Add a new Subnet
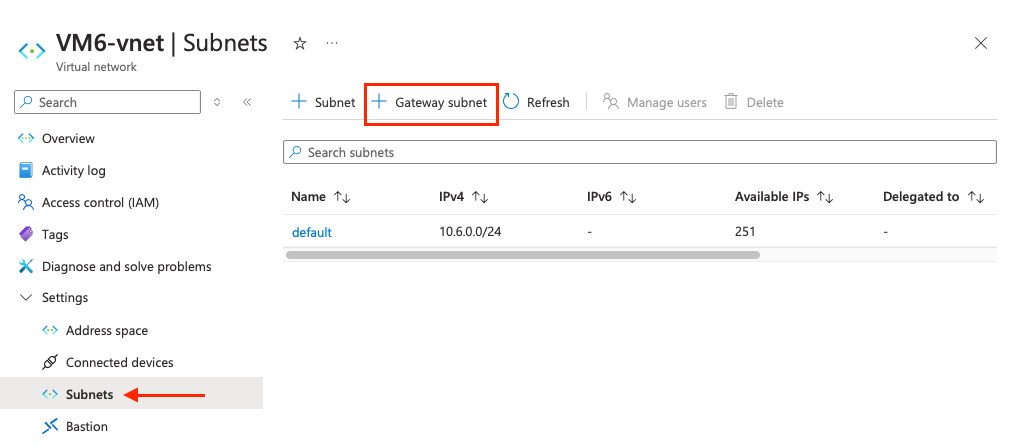 pos(323,102)
